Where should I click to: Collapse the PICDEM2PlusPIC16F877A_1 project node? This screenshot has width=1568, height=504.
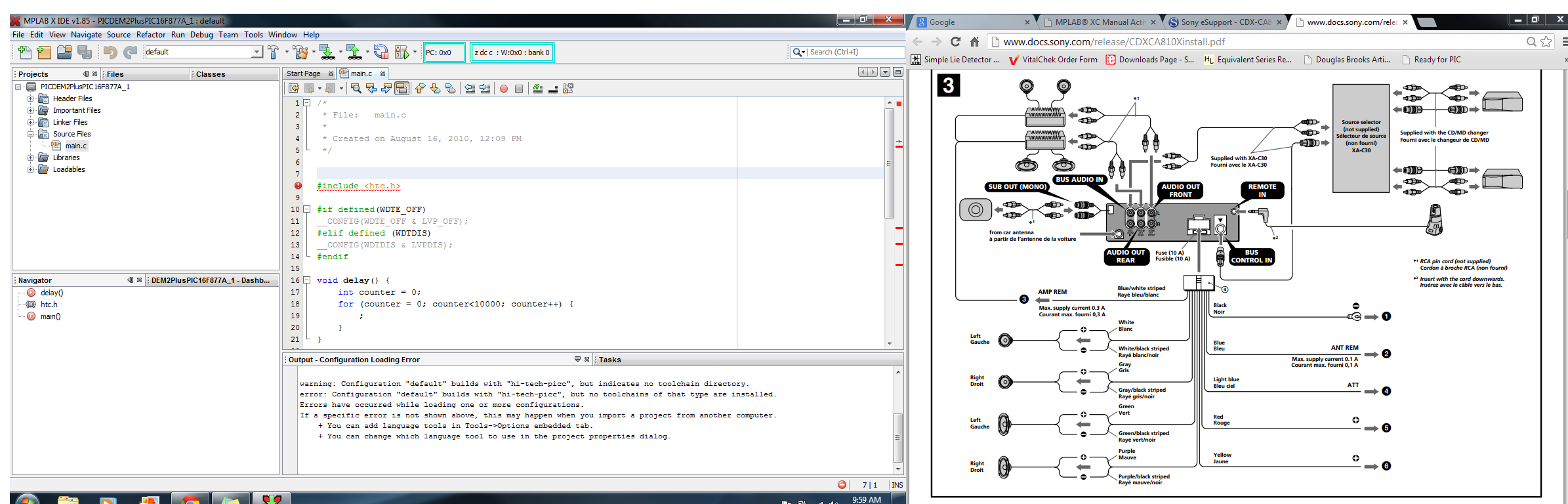(x=19, y=87)
